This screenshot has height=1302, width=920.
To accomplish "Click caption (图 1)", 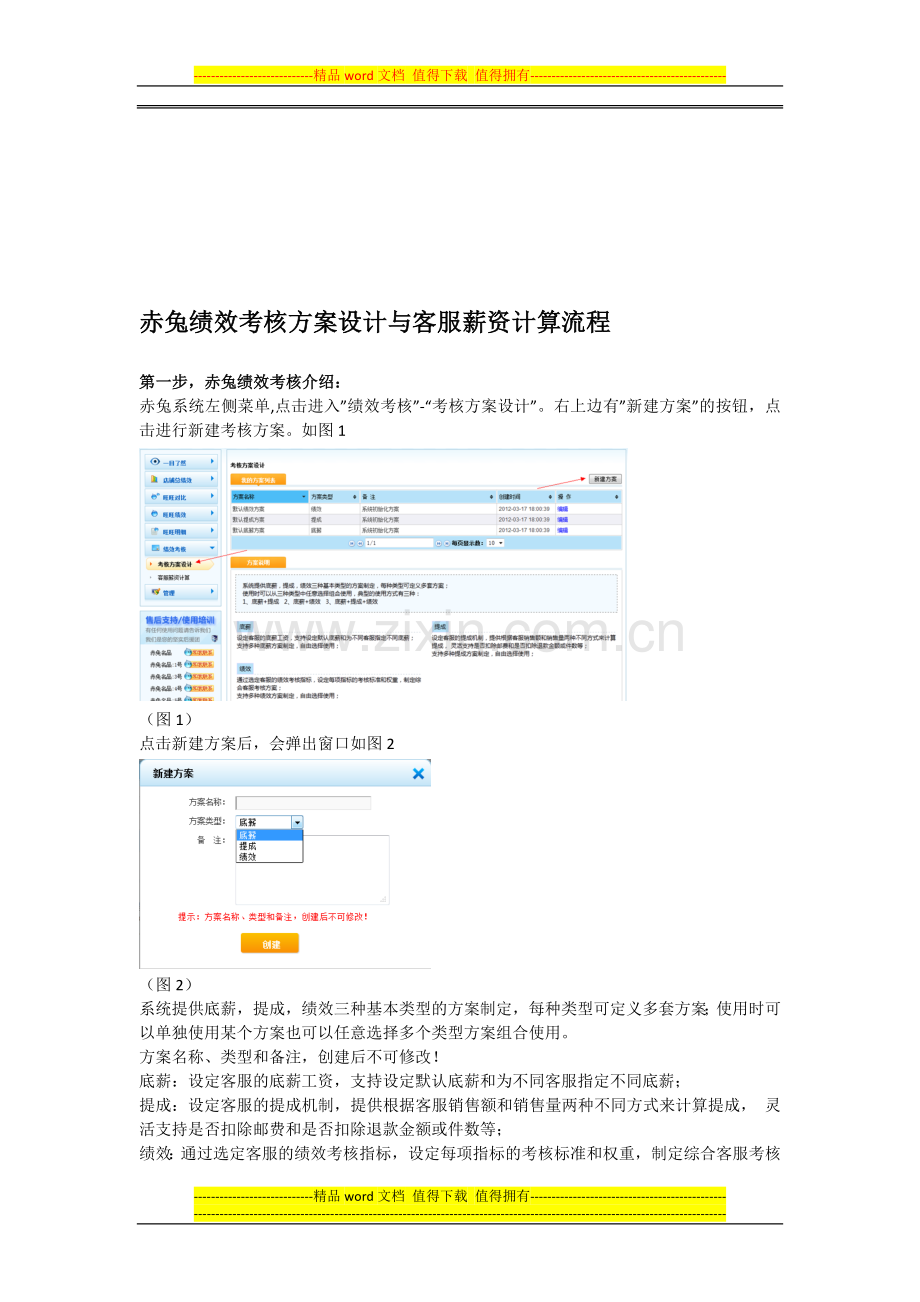I will [168, 718].
